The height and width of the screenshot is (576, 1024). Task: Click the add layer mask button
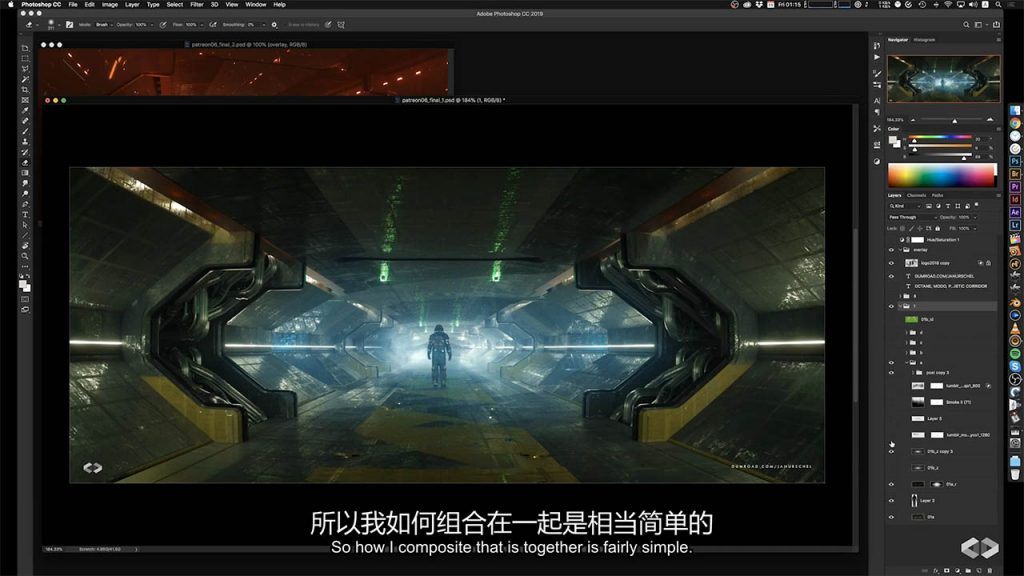946,571
